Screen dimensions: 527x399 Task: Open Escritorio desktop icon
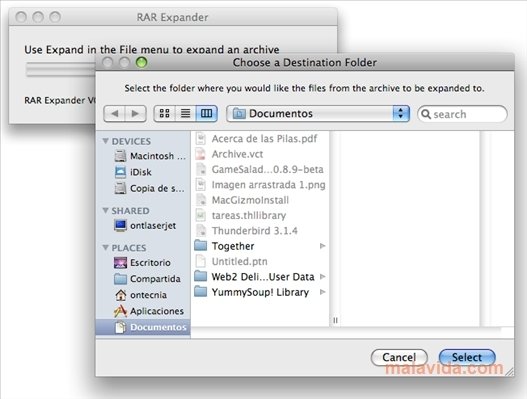(x=120, y=263)
